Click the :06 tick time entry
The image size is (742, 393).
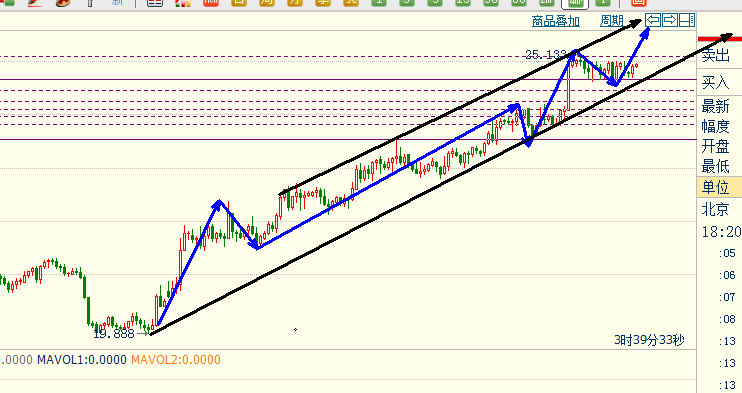(x=727, y=275)
